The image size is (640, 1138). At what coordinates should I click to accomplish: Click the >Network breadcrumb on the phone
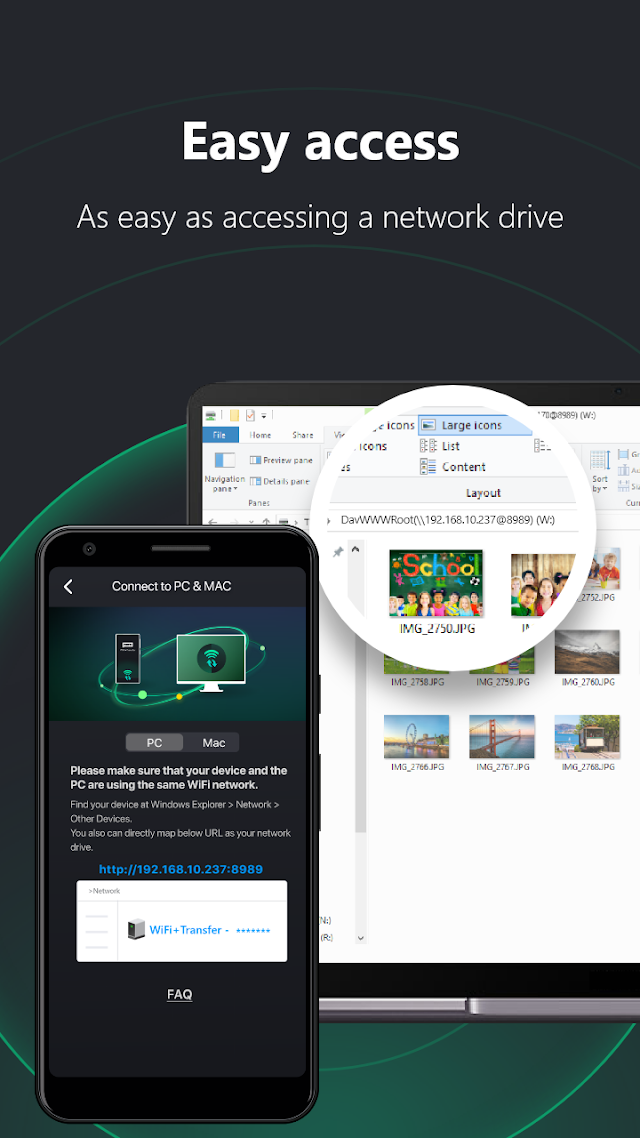click(x=104, y=891)
